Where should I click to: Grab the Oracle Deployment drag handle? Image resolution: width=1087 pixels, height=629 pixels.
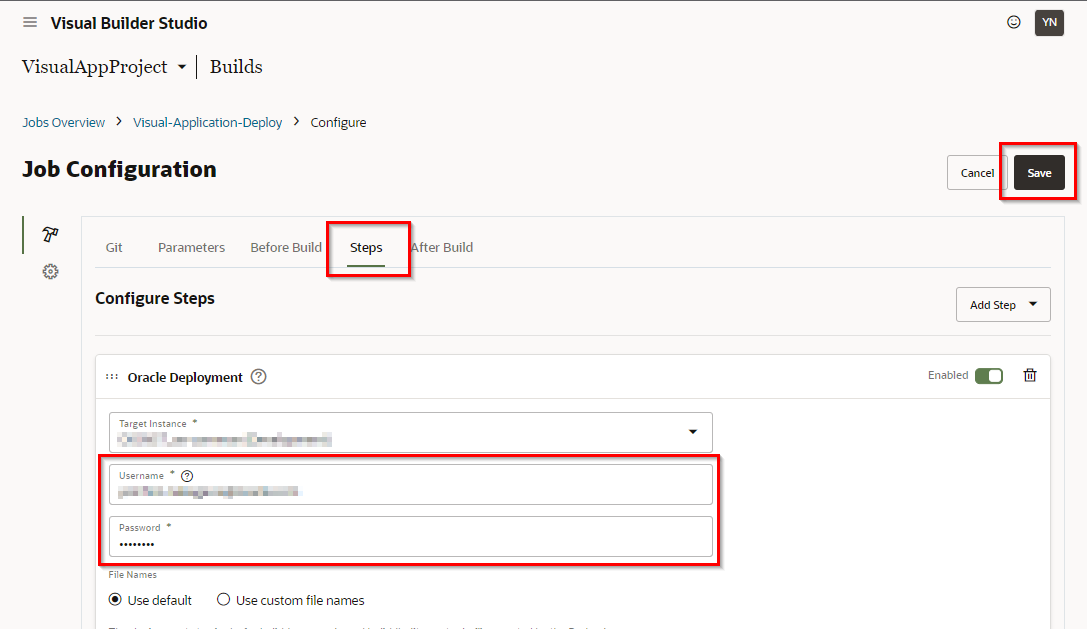tap(112, 377)
